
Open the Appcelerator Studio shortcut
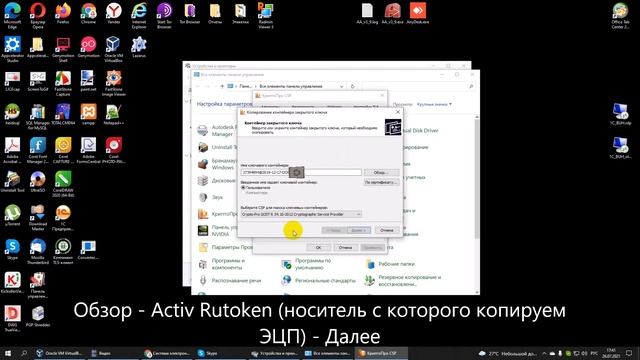point(12,49)
